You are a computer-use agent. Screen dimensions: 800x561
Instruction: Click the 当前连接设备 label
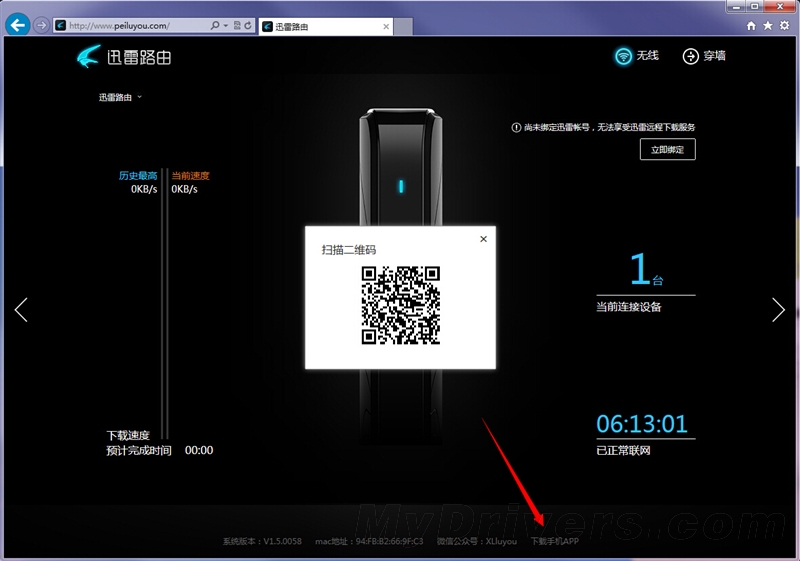629,307
